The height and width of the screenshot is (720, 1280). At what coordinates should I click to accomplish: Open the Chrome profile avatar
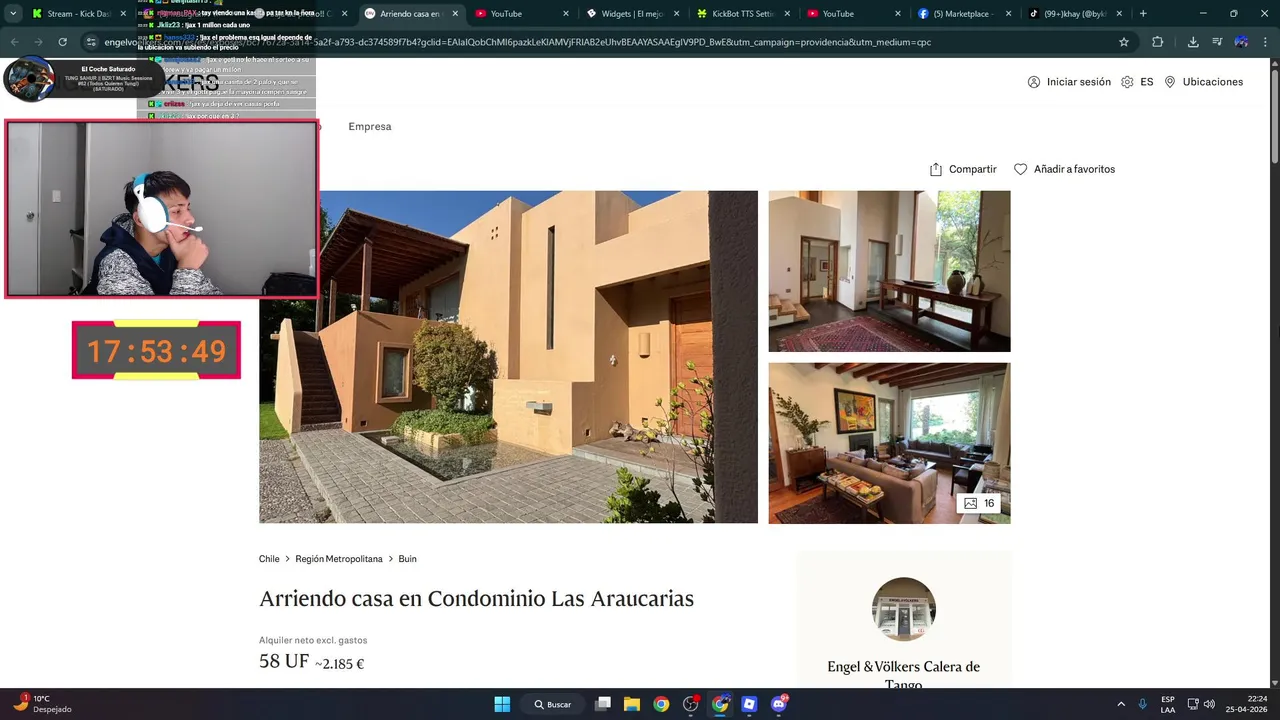point(1241,42)
